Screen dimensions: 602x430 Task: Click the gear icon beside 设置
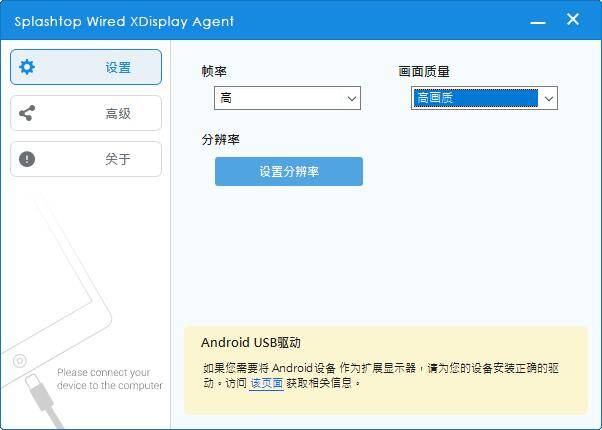pos(27,67)
